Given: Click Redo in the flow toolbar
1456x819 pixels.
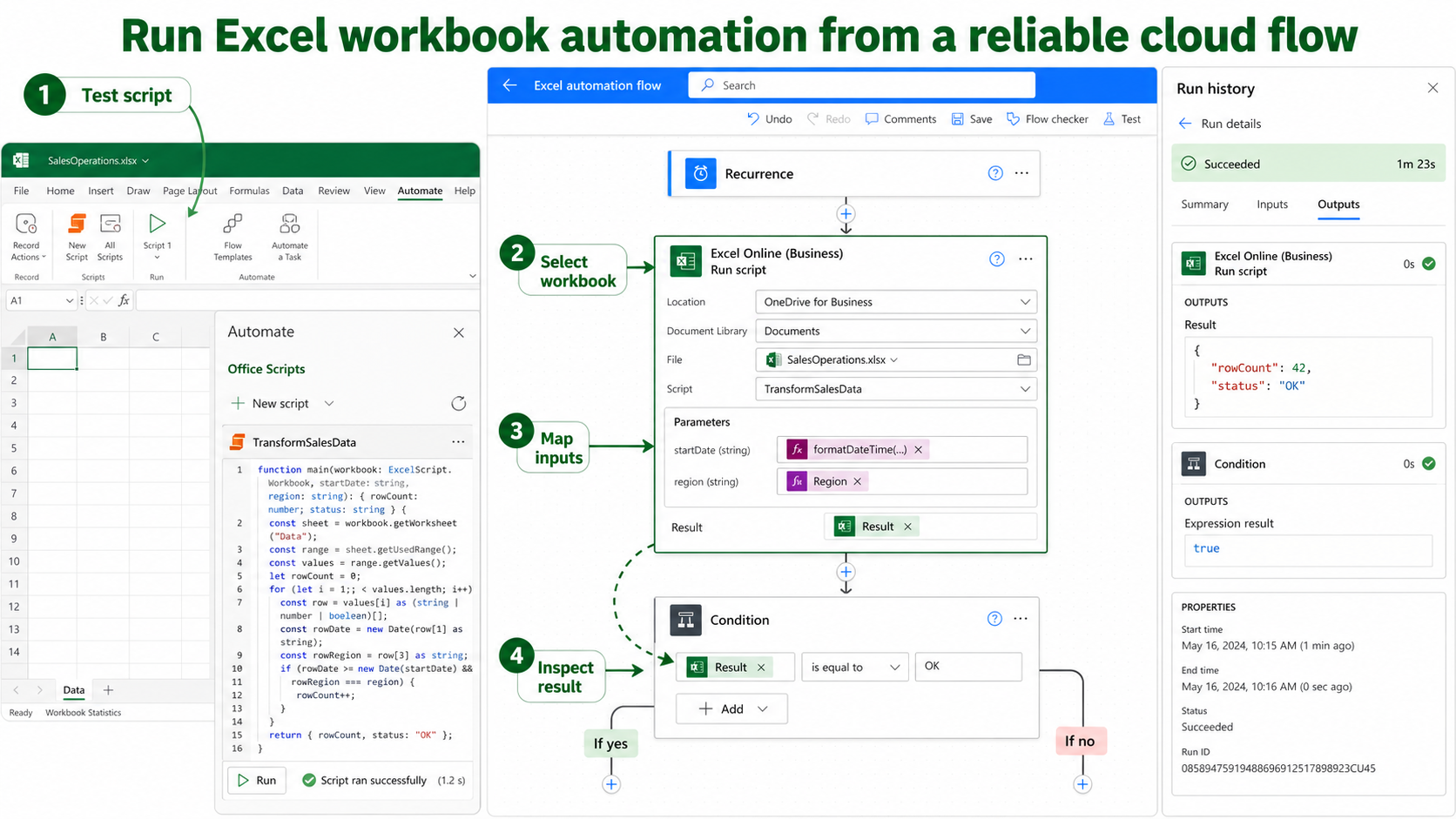Looking at the screenshot, I should coord(828,119).
